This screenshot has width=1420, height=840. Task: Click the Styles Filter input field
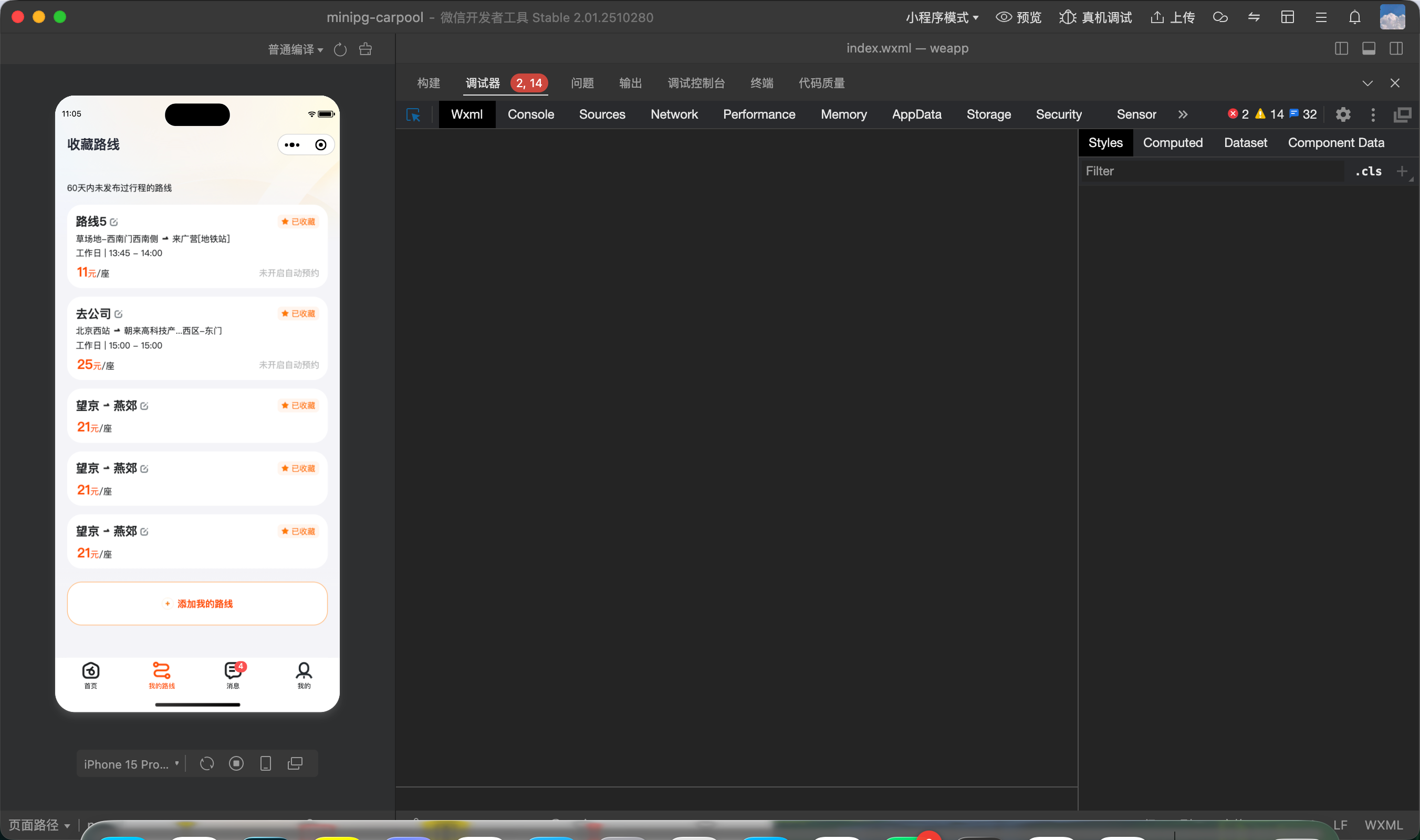pyautogui.click(x=1212, y=172)
